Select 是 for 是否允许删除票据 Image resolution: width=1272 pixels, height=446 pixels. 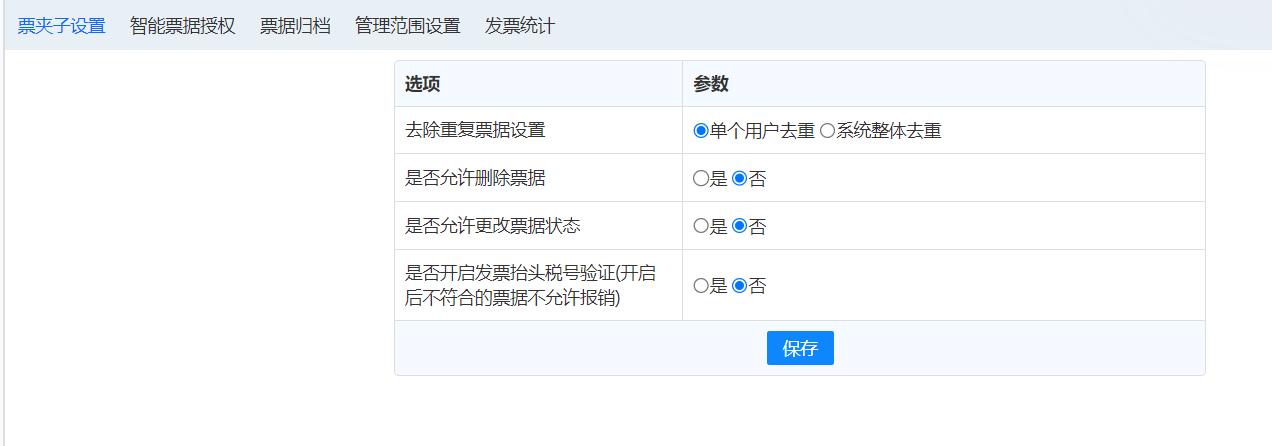[701, 179]
